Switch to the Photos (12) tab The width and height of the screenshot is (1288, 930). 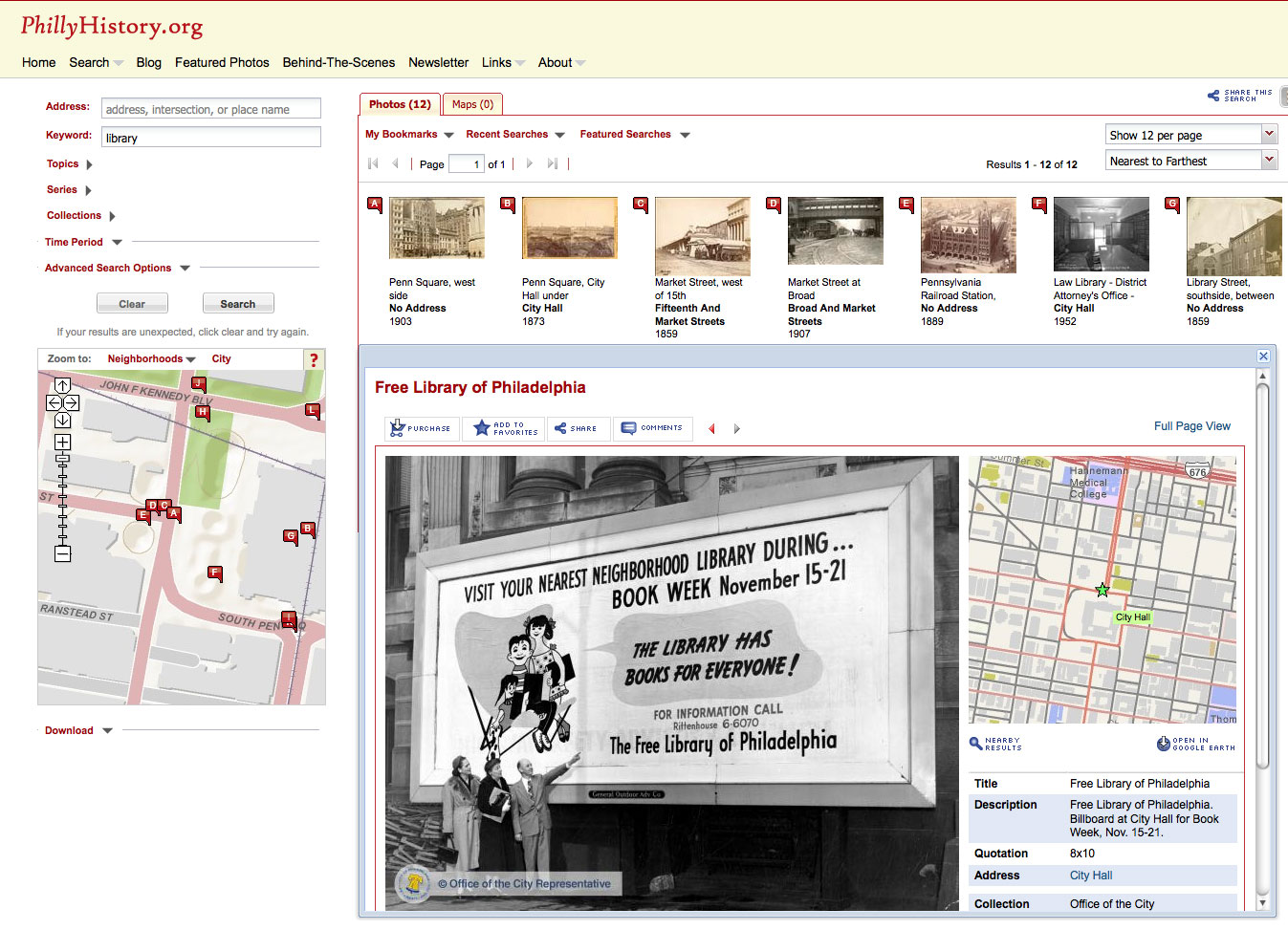(x=400, y=104)
